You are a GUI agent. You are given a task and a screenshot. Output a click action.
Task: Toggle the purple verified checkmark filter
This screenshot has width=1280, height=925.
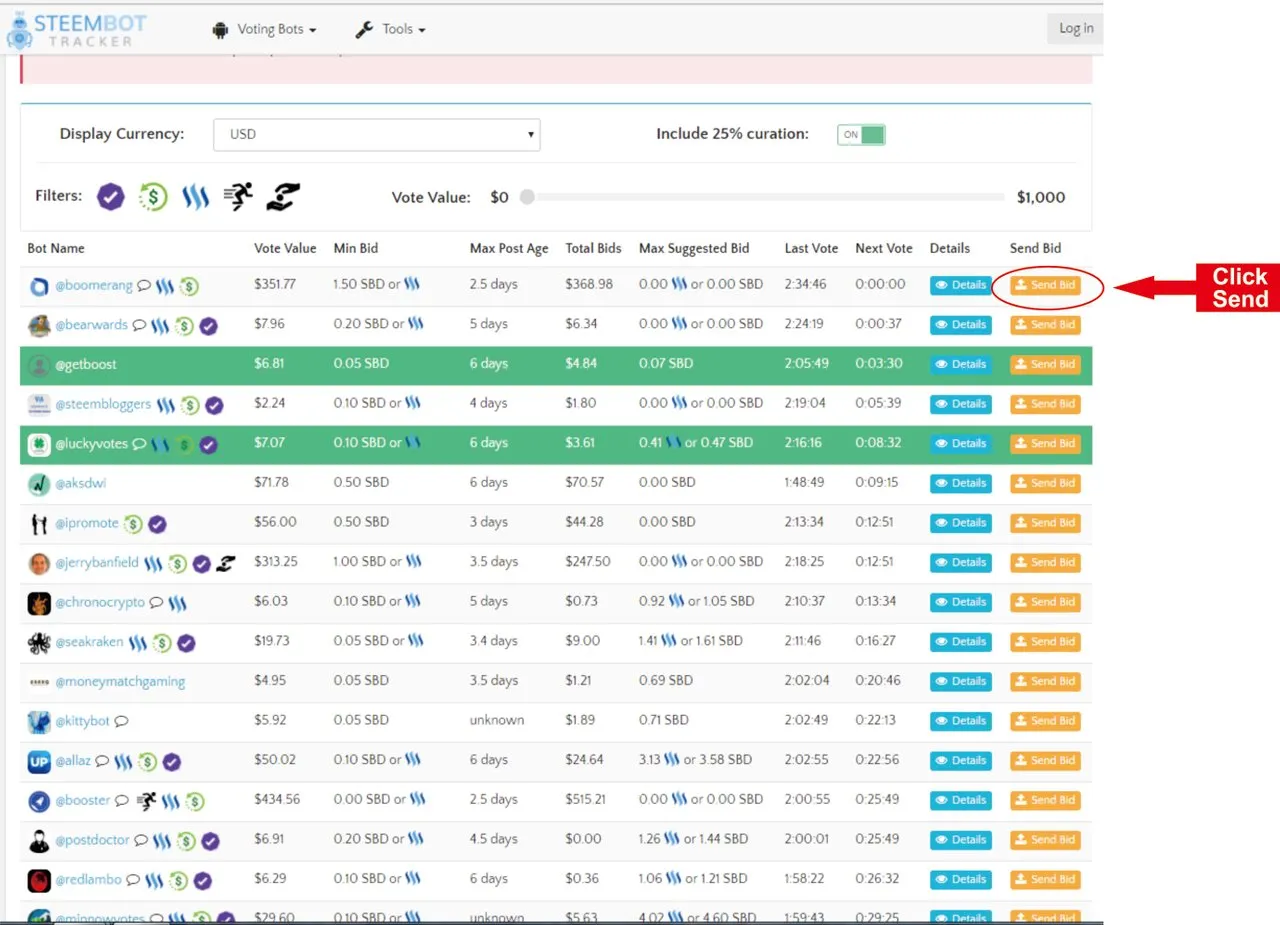[111, 197]
